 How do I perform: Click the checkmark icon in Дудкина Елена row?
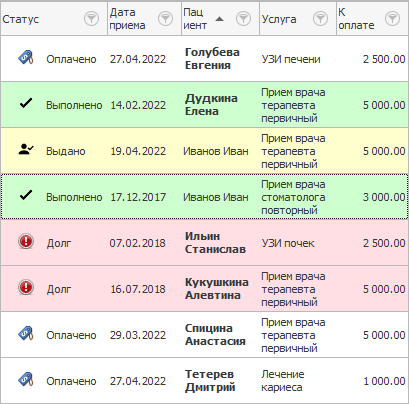coord(26,103)
